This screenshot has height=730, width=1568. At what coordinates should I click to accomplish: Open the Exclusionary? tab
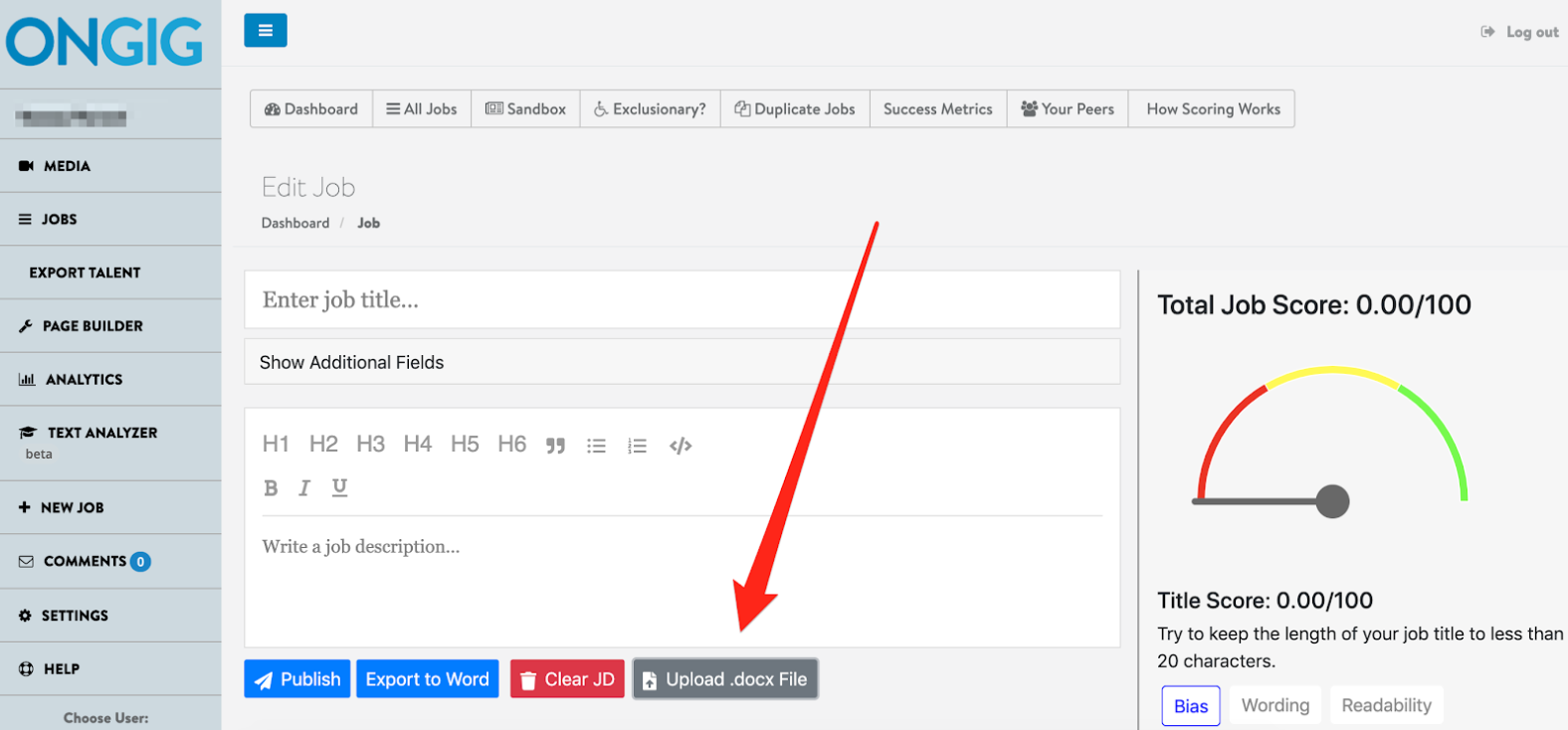coord(650,109)
